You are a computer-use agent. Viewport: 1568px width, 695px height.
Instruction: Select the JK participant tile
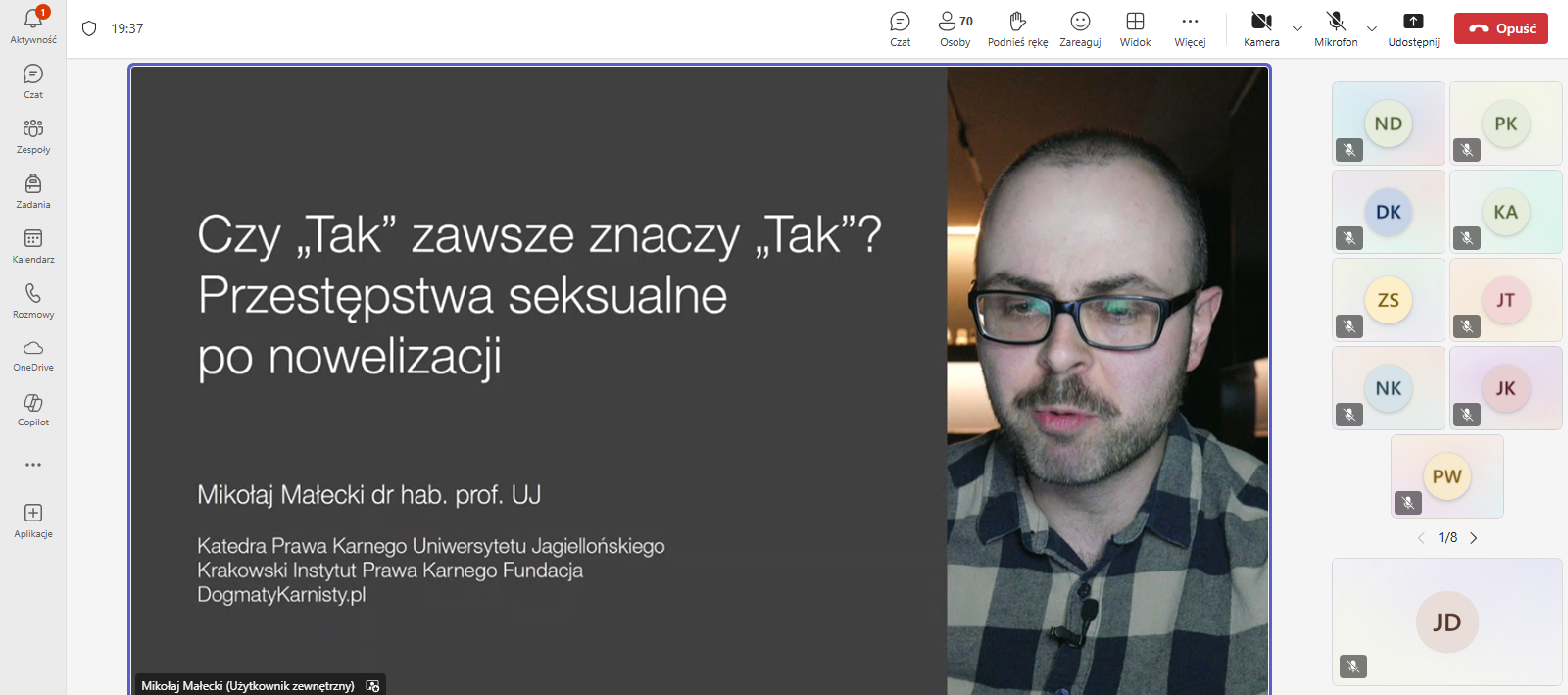point(1505,388)
